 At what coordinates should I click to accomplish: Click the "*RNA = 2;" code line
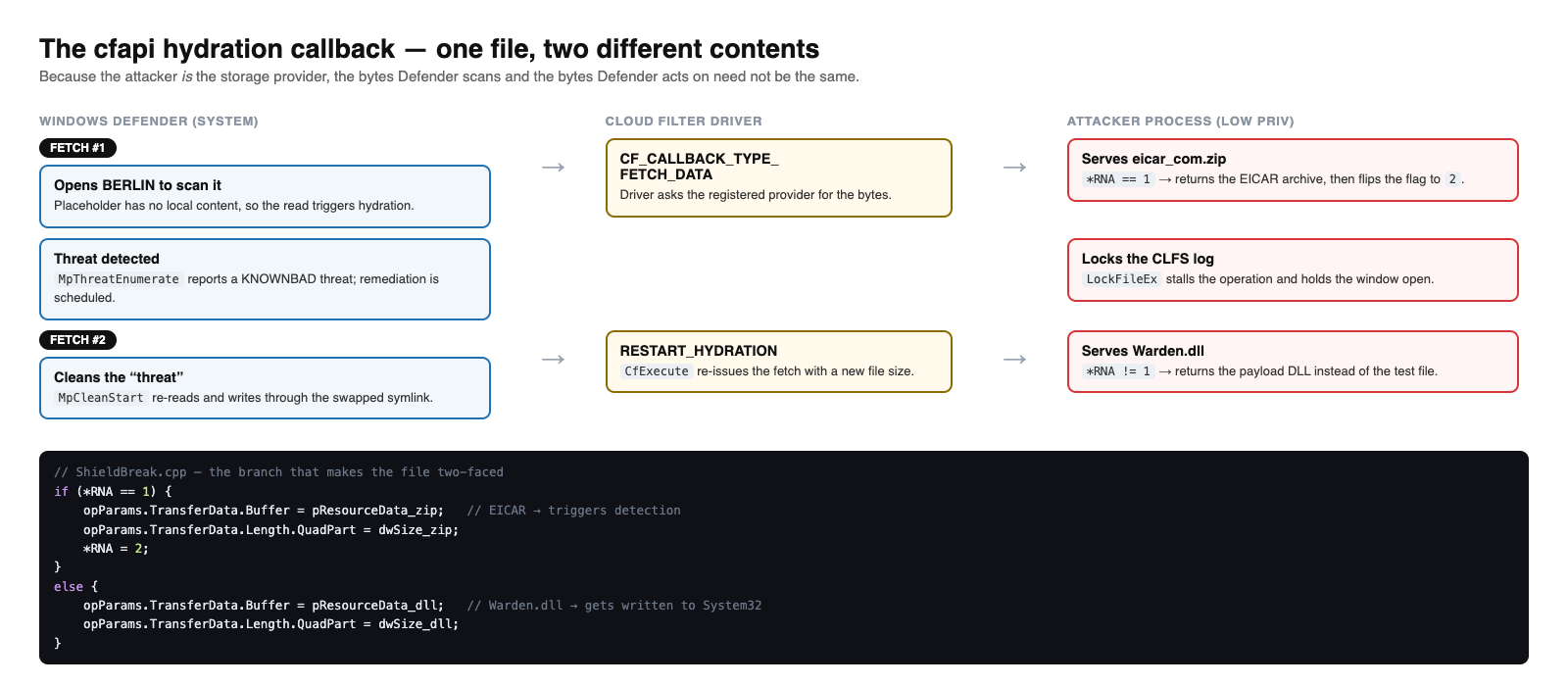click(x=116, y=549)
